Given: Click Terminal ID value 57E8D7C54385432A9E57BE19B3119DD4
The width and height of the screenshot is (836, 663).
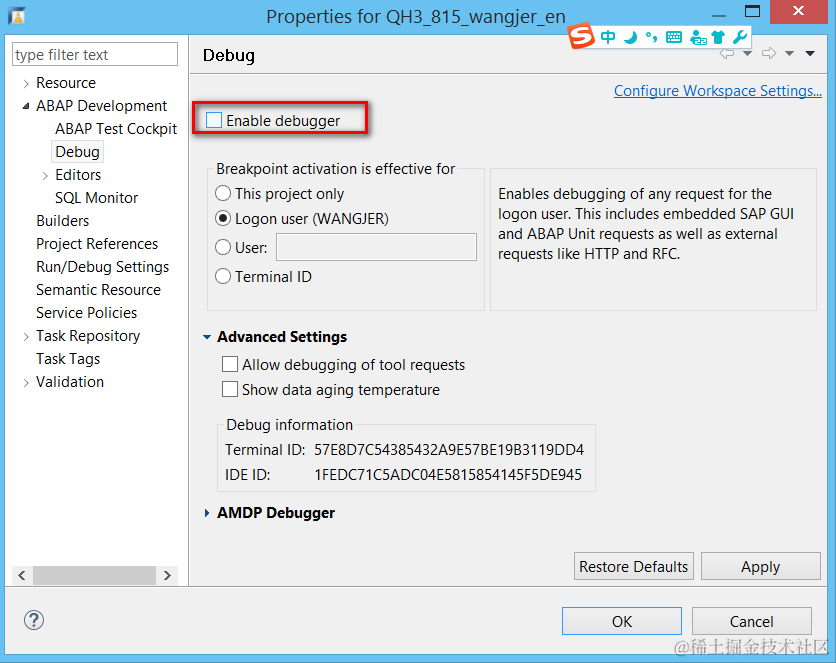Looking at the screenshot, I should tap(449, 450).
